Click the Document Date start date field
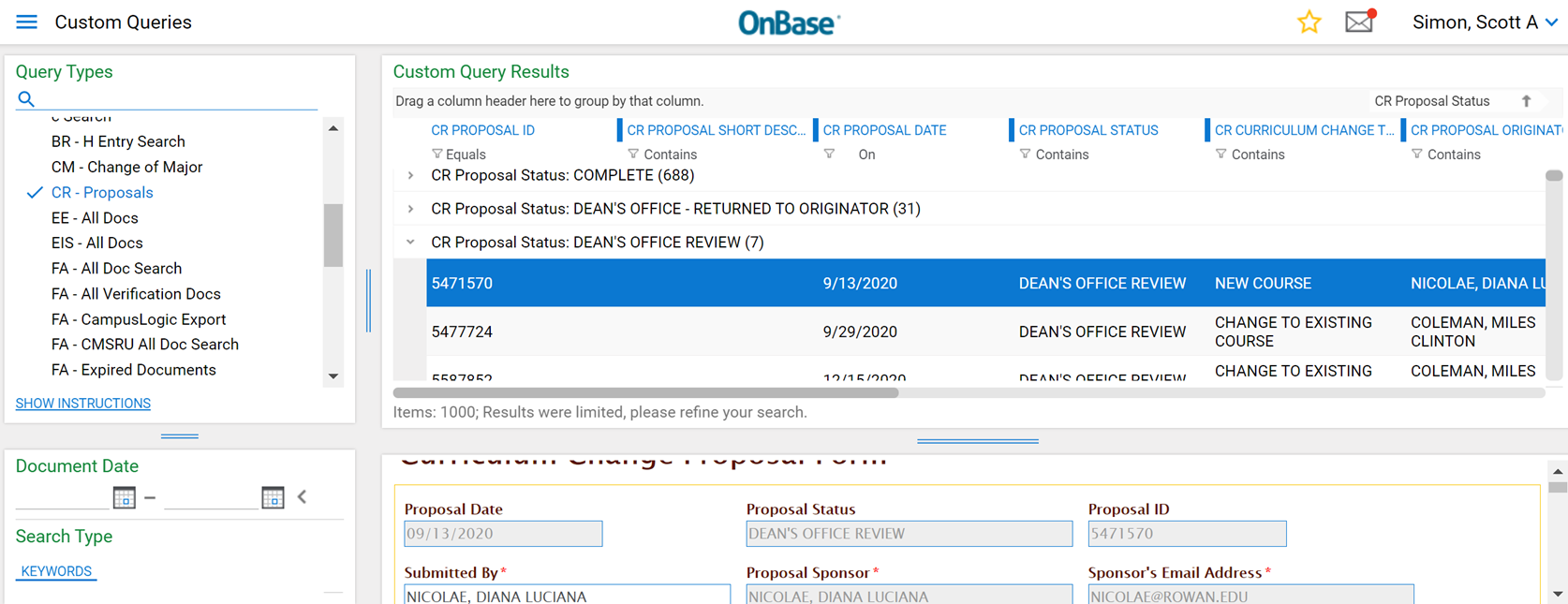The image size is (1568, 604). 62,497
